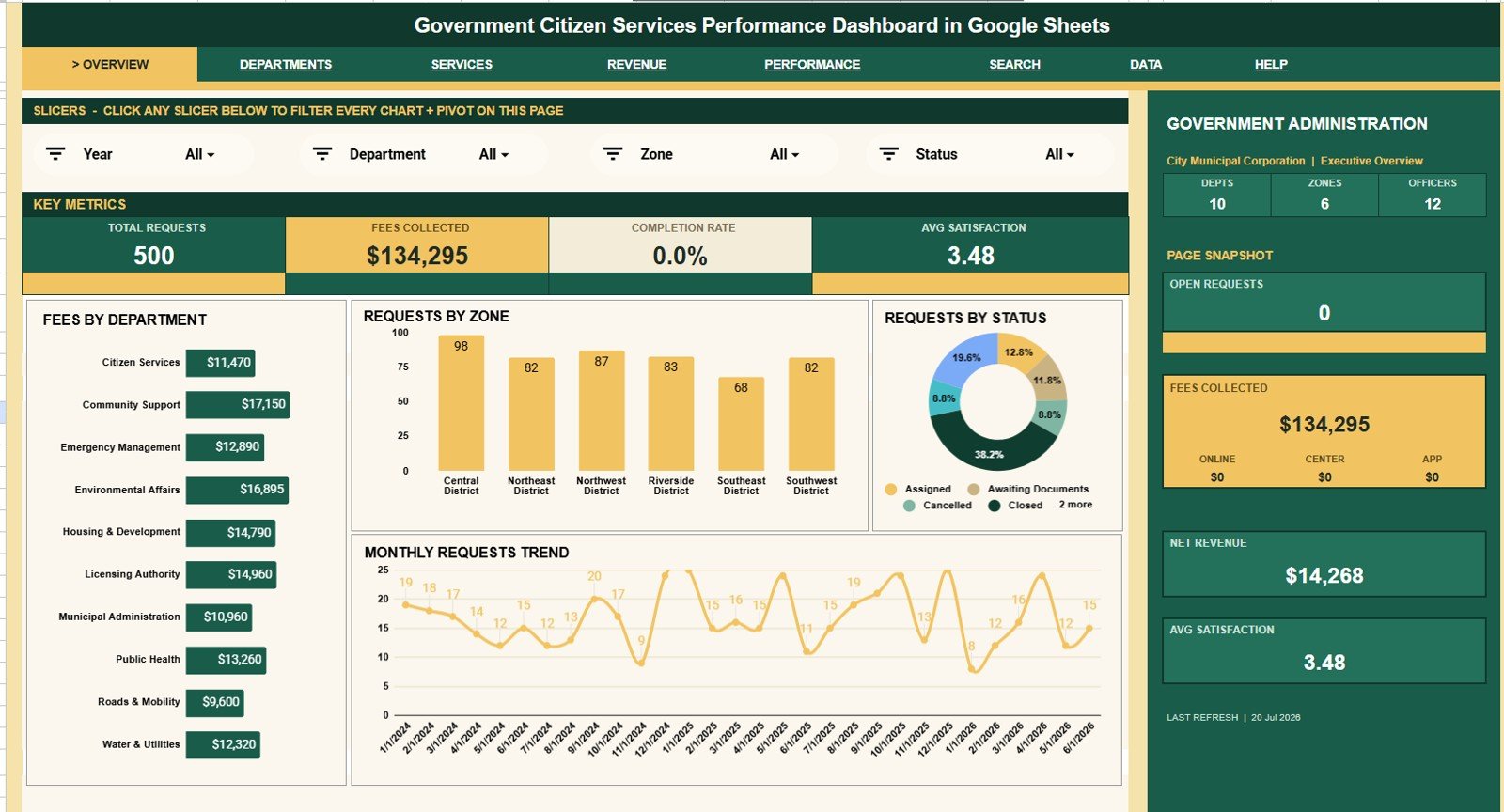1504x812 pixels.
Task: Open the Data tab link
Action: pyautogui.click(x=1146, y=64)
